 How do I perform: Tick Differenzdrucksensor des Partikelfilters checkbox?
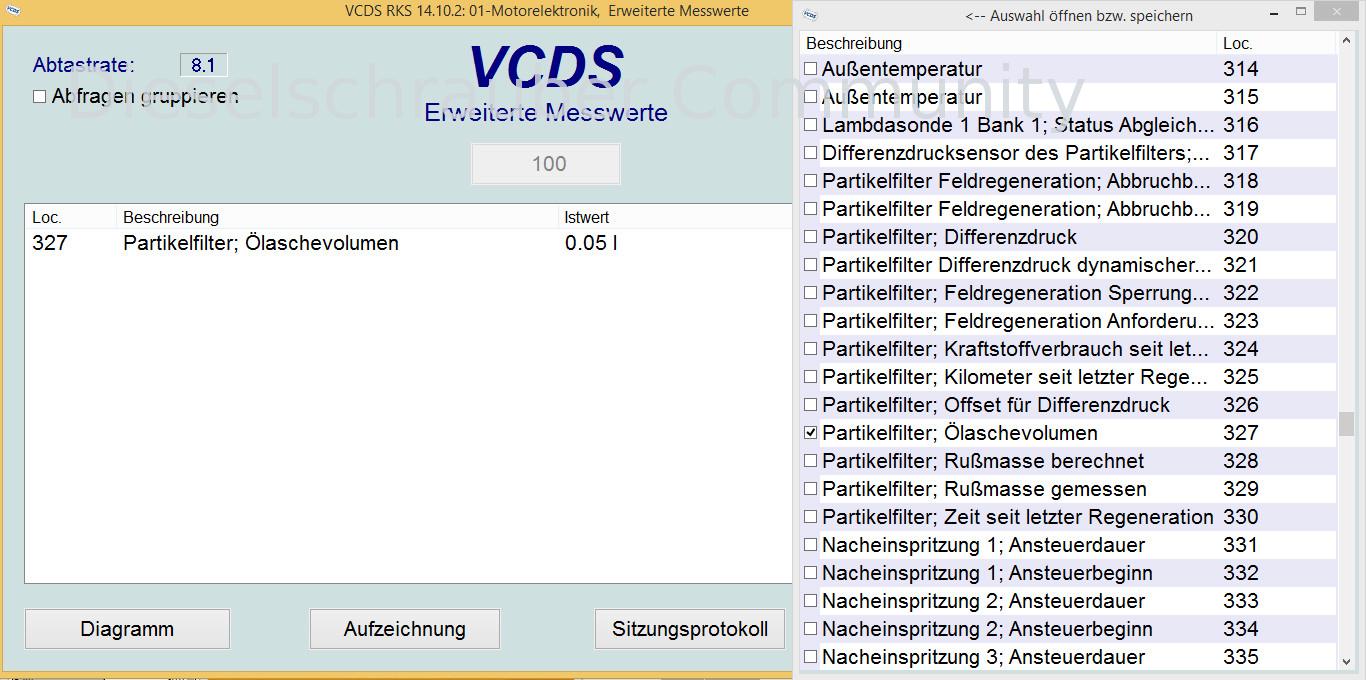pyautogui.click(x=811, y=153)
